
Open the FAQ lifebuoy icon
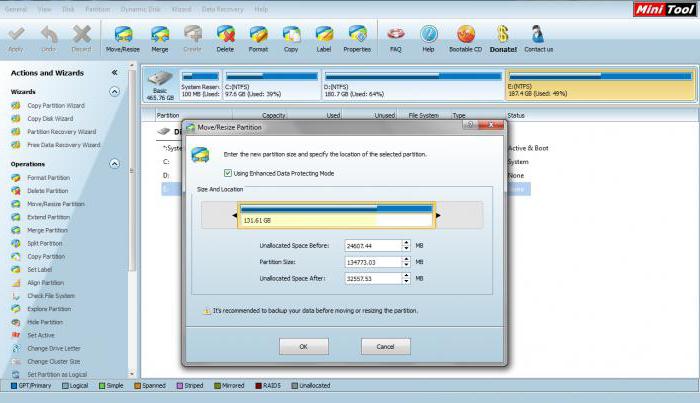point(397,35)
